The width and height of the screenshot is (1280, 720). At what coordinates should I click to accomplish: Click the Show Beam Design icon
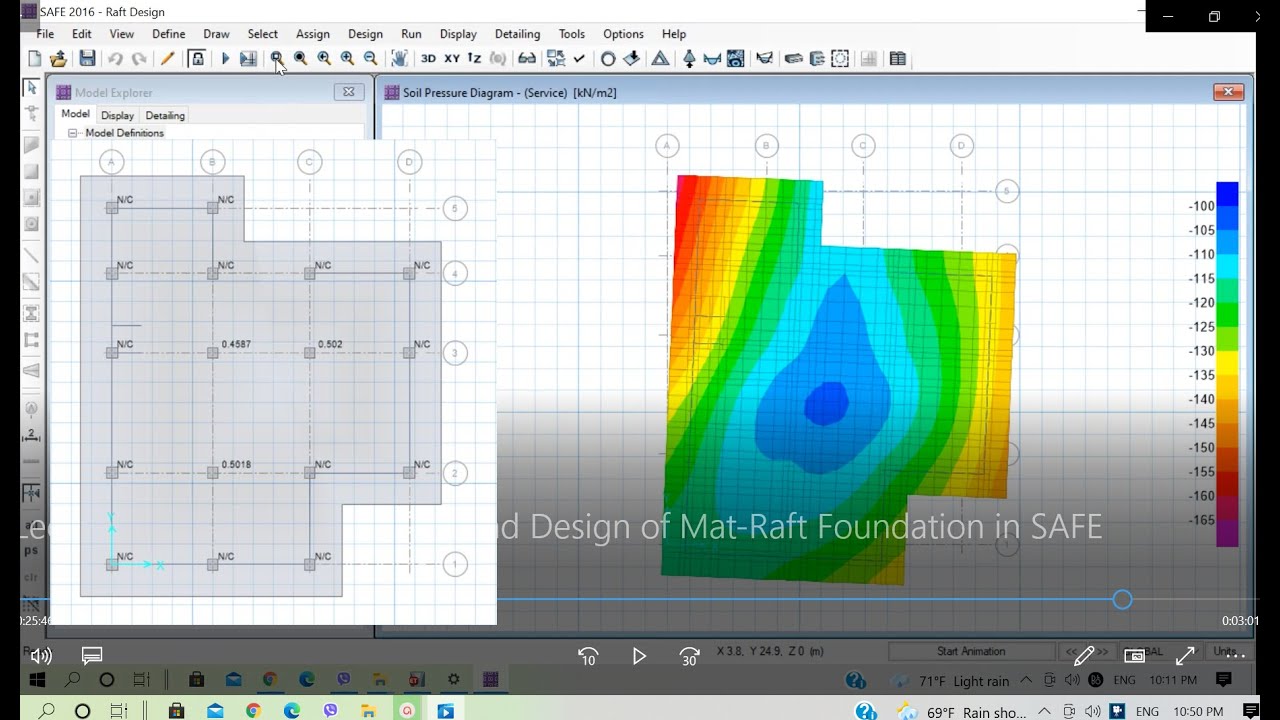[817, 59]
